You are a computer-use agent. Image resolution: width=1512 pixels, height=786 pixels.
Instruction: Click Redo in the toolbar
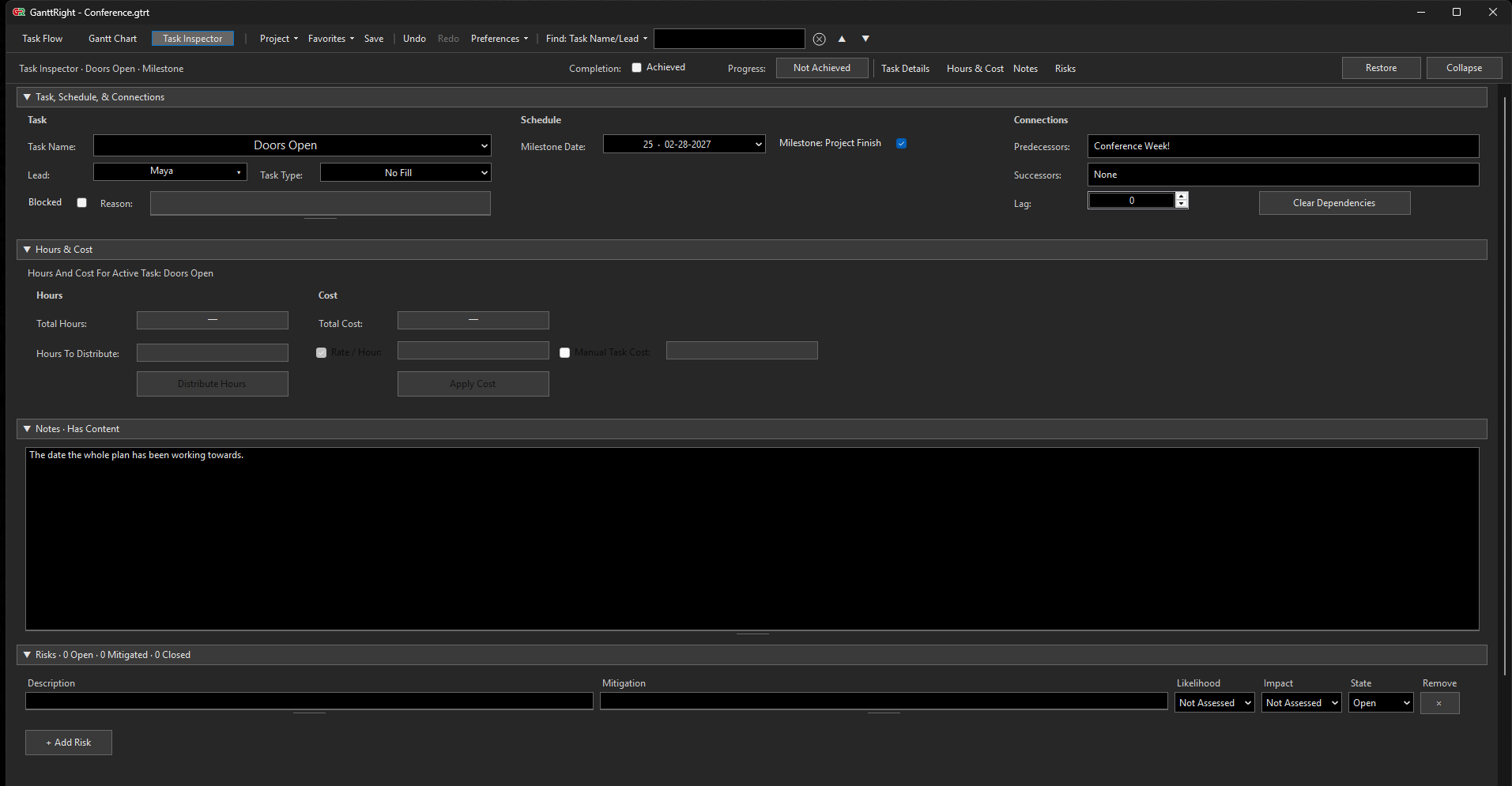click(x=448, y=39)
